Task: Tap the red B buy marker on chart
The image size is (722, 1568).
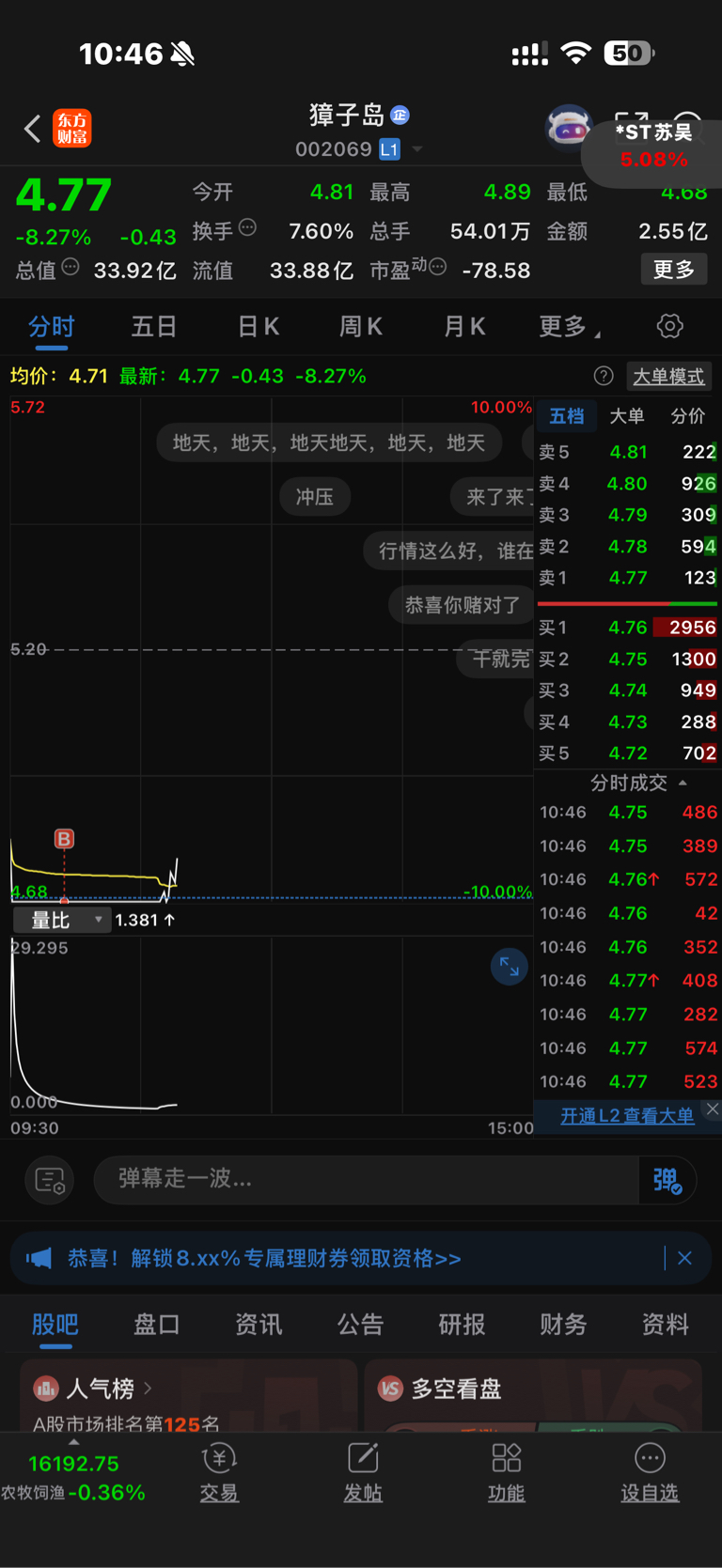Action: pos(64,839)
